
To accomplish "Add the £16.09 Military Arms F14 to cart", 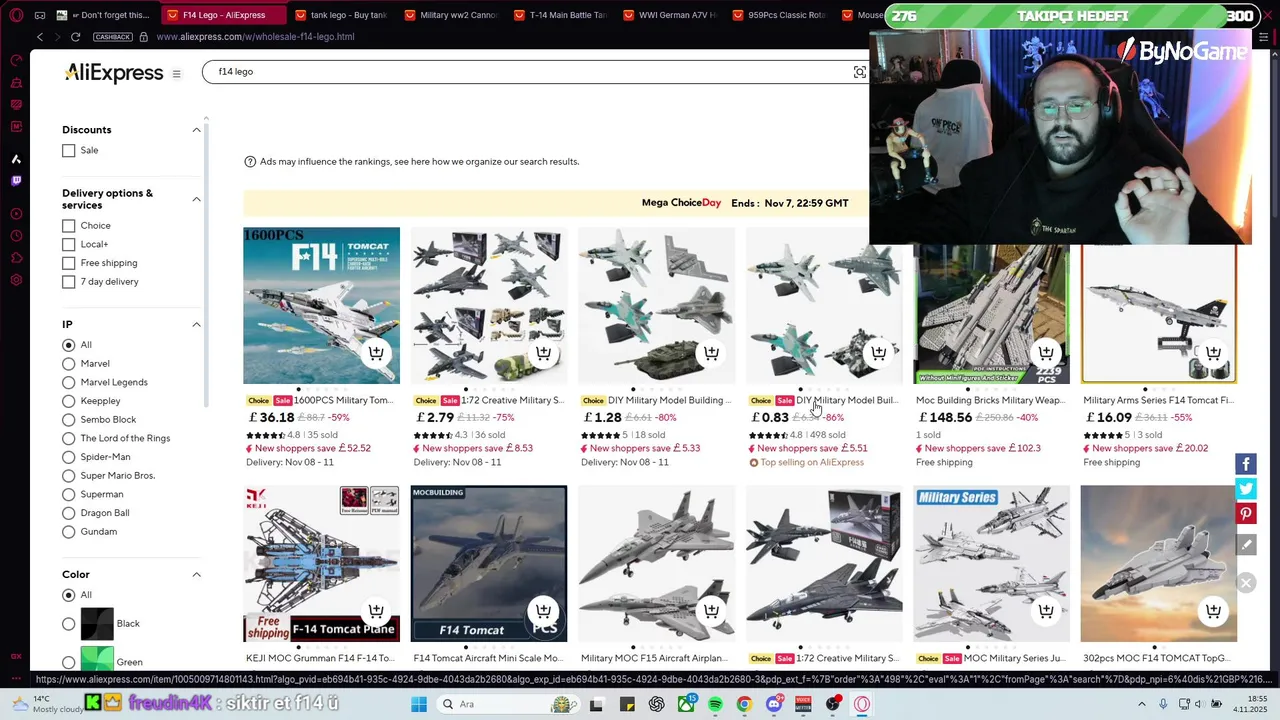I will (x=1213, y=353).
